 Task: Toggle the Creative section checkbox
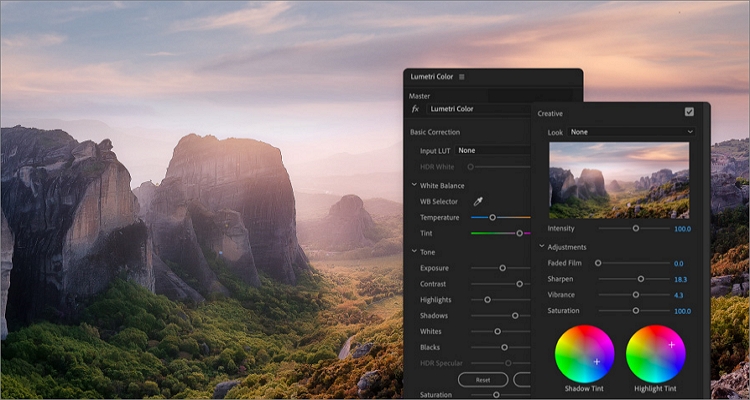coord(689,111)
